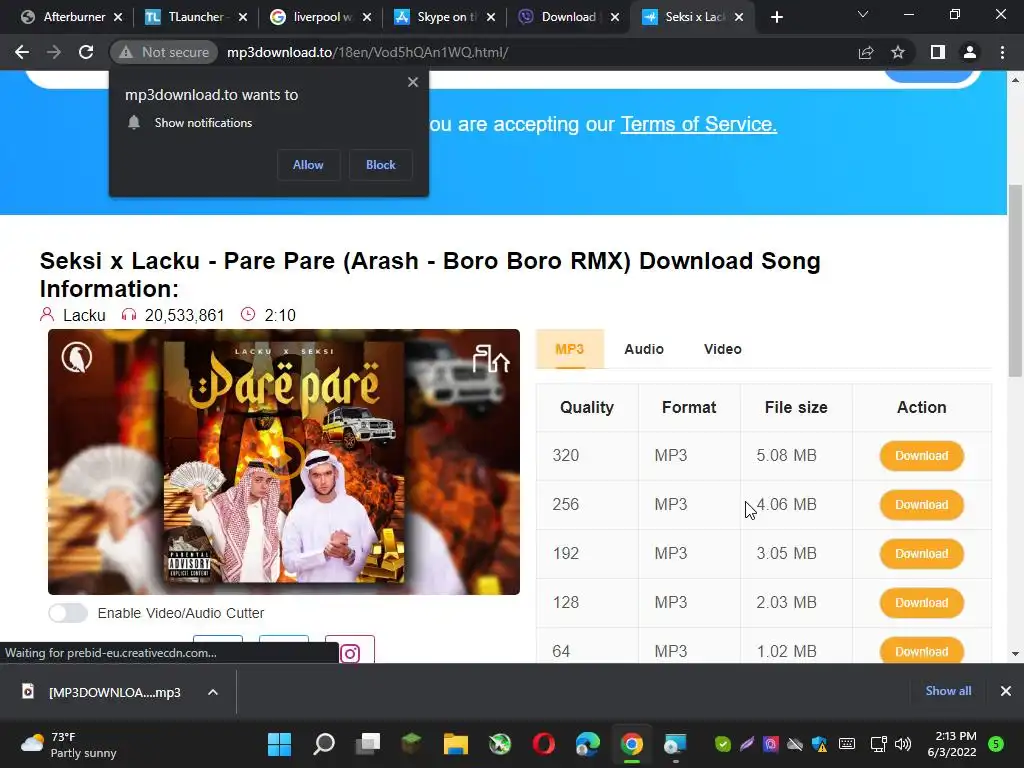Reload the current page
1024x768 pixels.
point(86,52)
